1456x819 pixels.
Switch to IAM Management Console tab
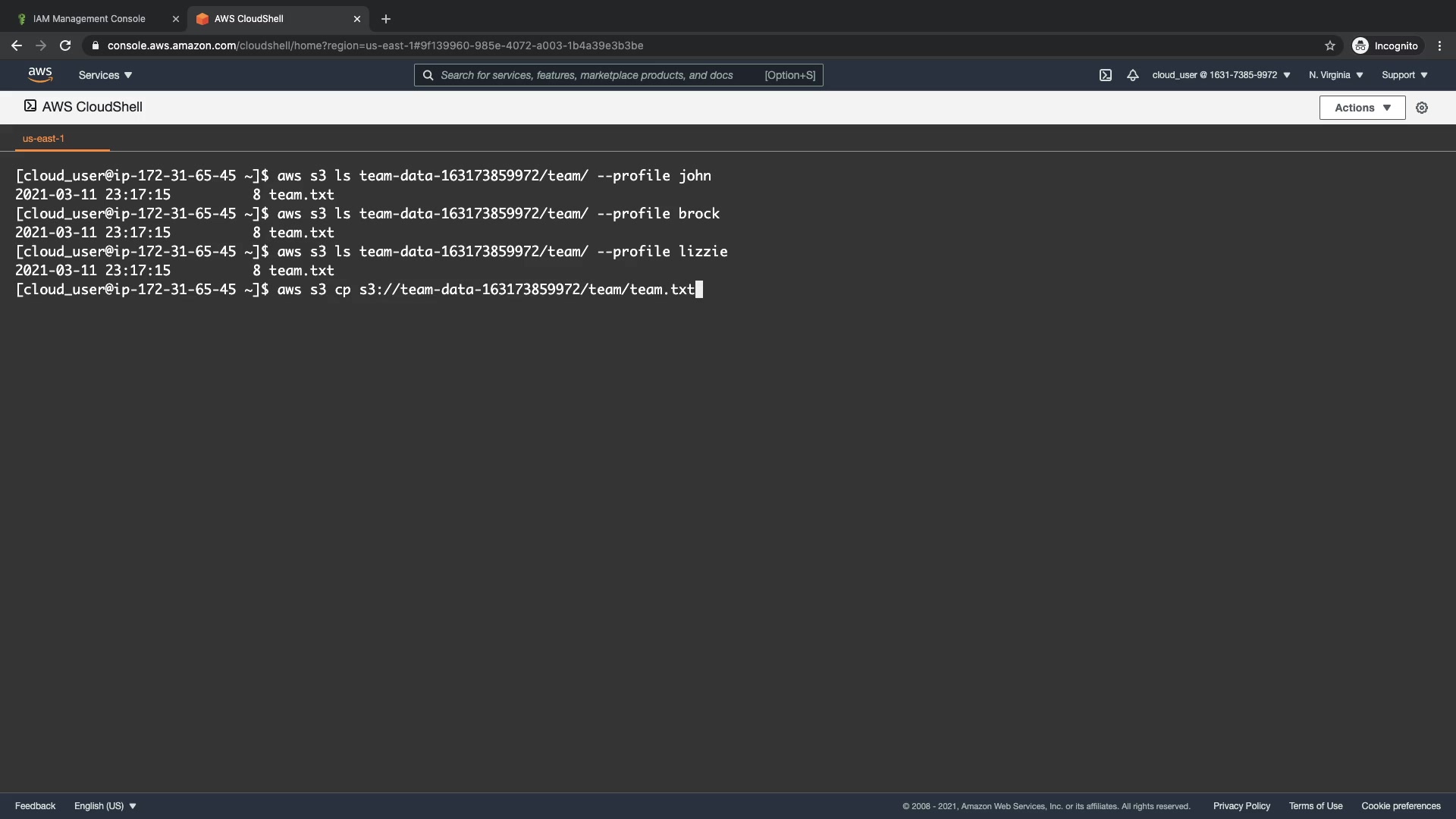pos(89,19)
